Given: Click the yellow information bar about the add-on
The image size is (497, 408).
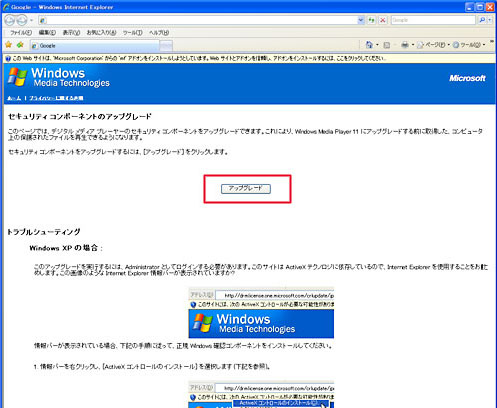Looking at the screenshot, I should 249,58.
